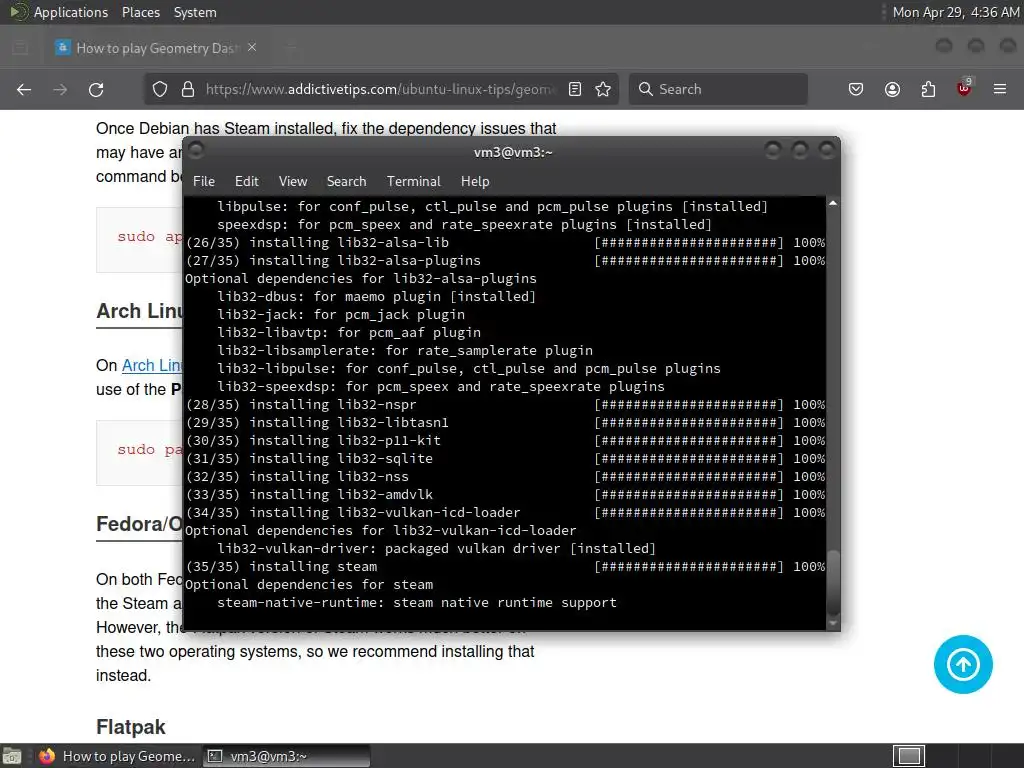Open the Arch Linux hyperlink
The height and width of the screenshot is (768, 1024).
point(152,366)
